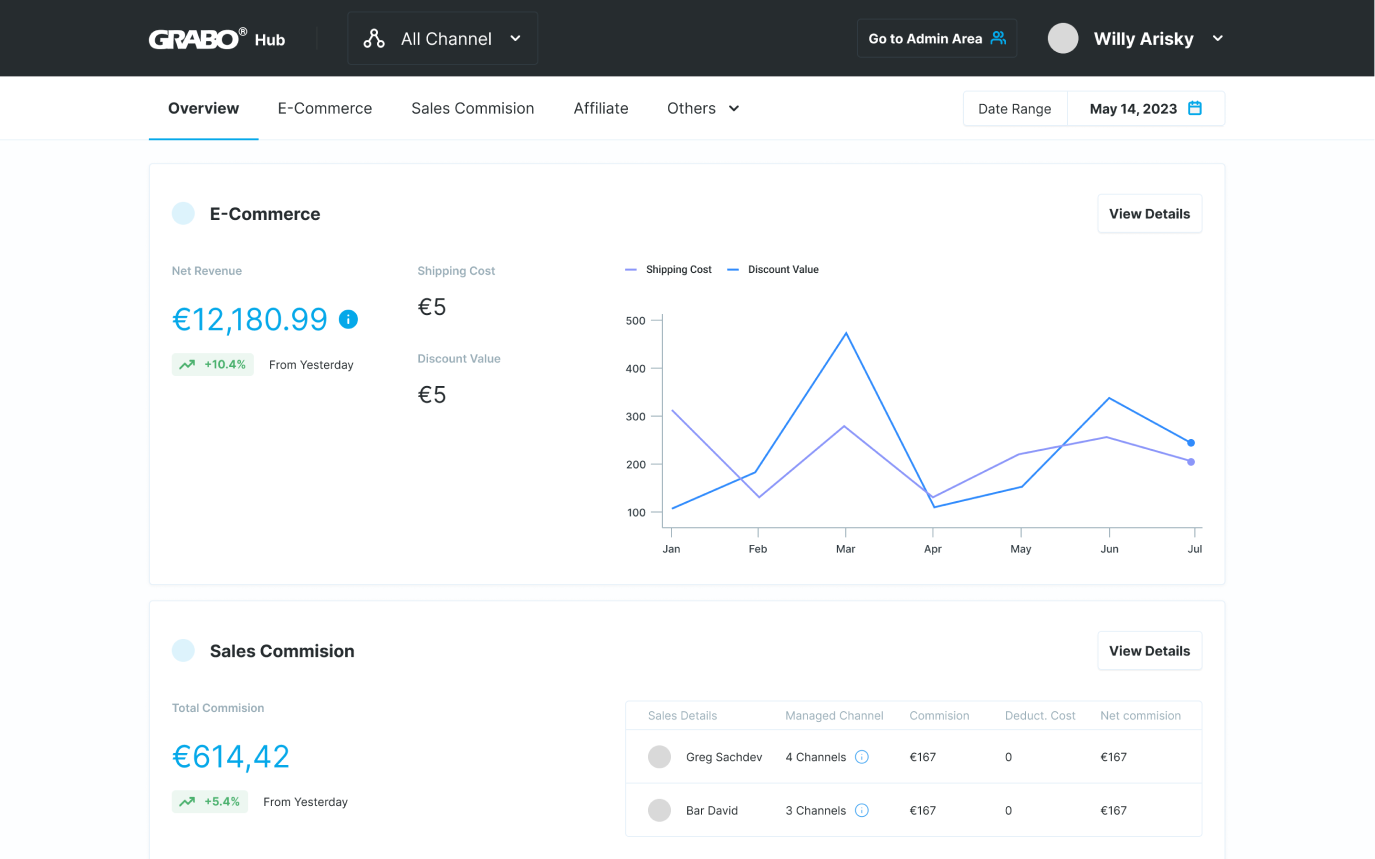Click the info icon next to Net Revenue
The width and height of the screenshot is (1375, 859).
tap(348, 319)
